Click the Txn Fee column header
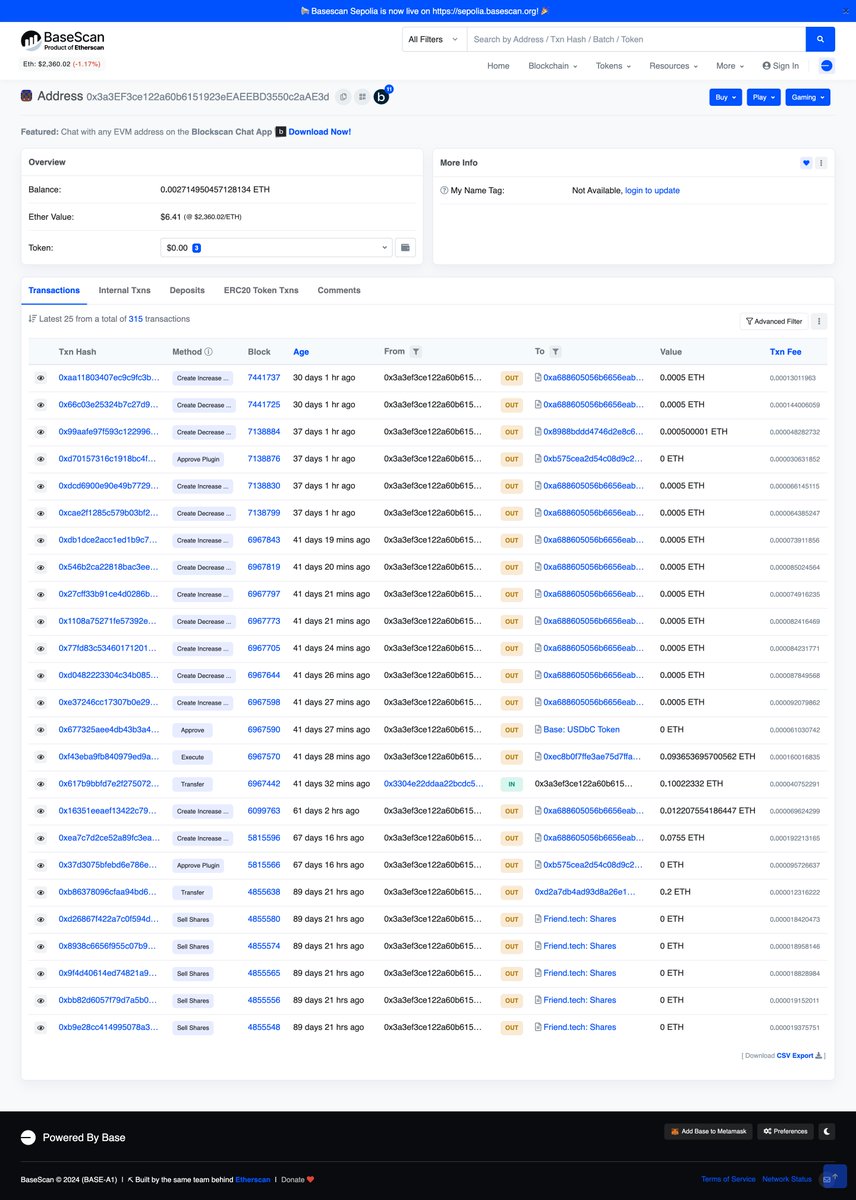This screenshot has height=1200, width=856. coord(785,352)
